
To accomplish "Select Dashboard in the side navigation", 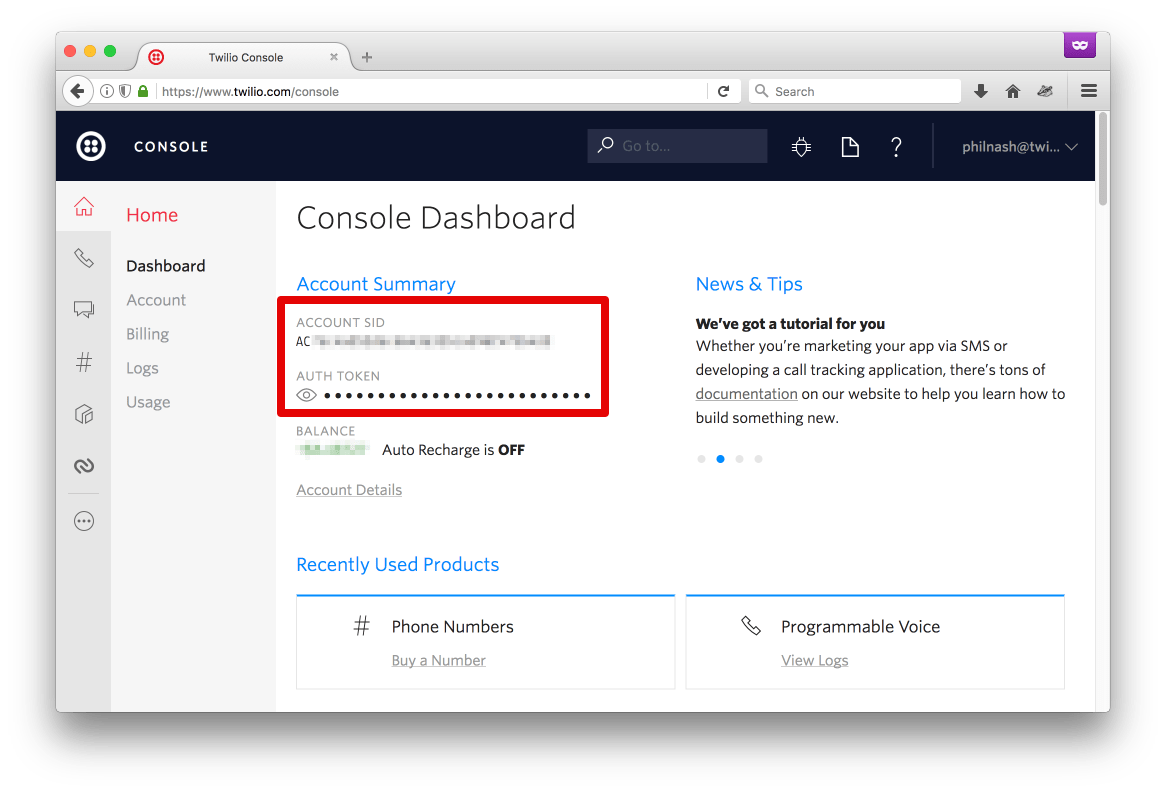I will [166, 265].
